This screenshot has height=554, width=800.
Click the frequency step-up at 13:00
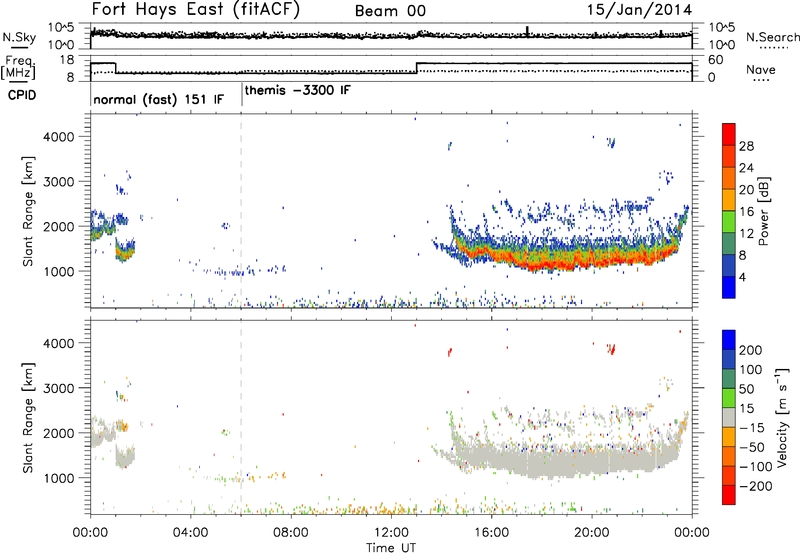[417, 68]
